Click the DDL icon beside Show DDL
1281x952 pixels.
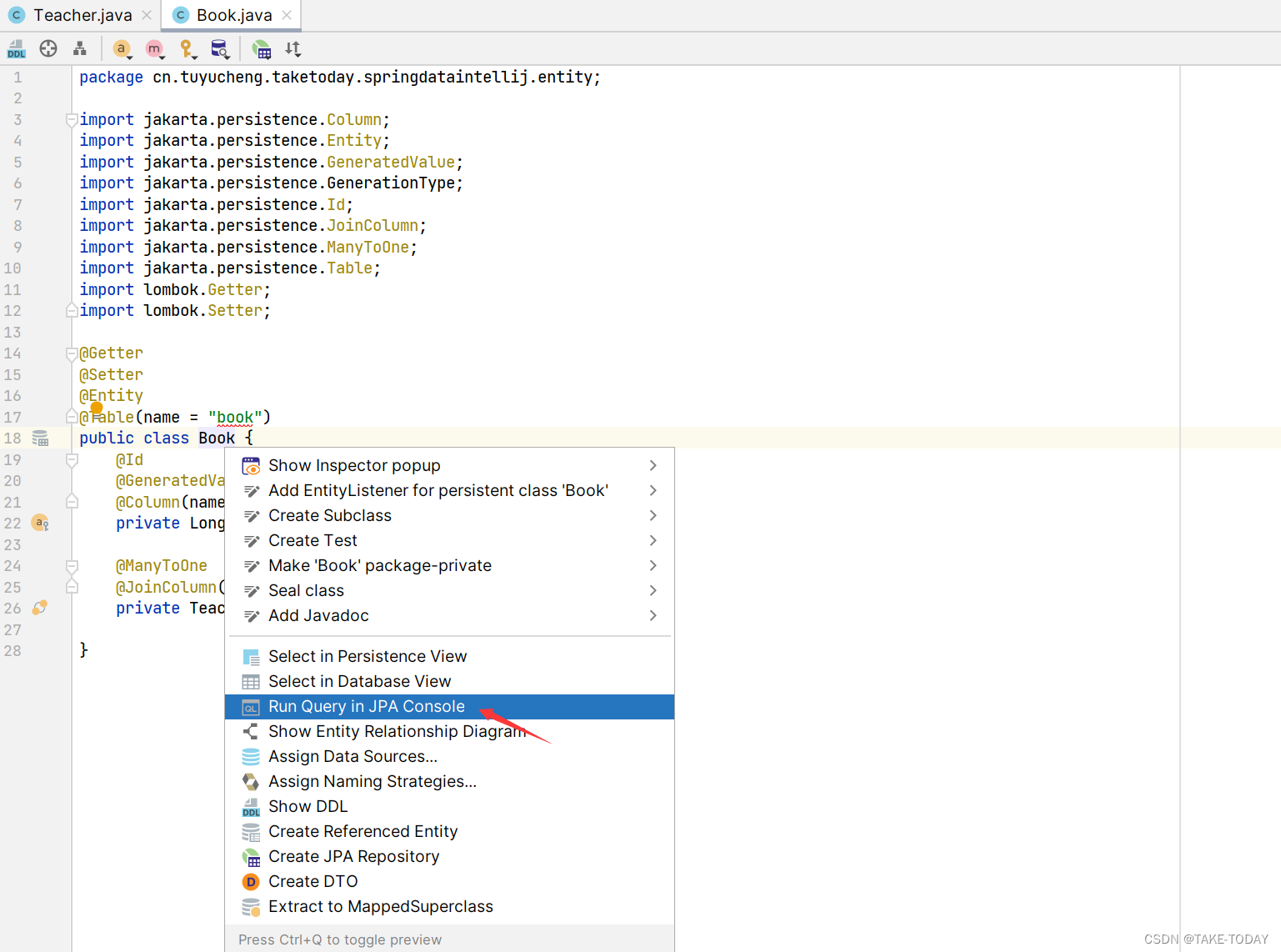pos(251,807)
